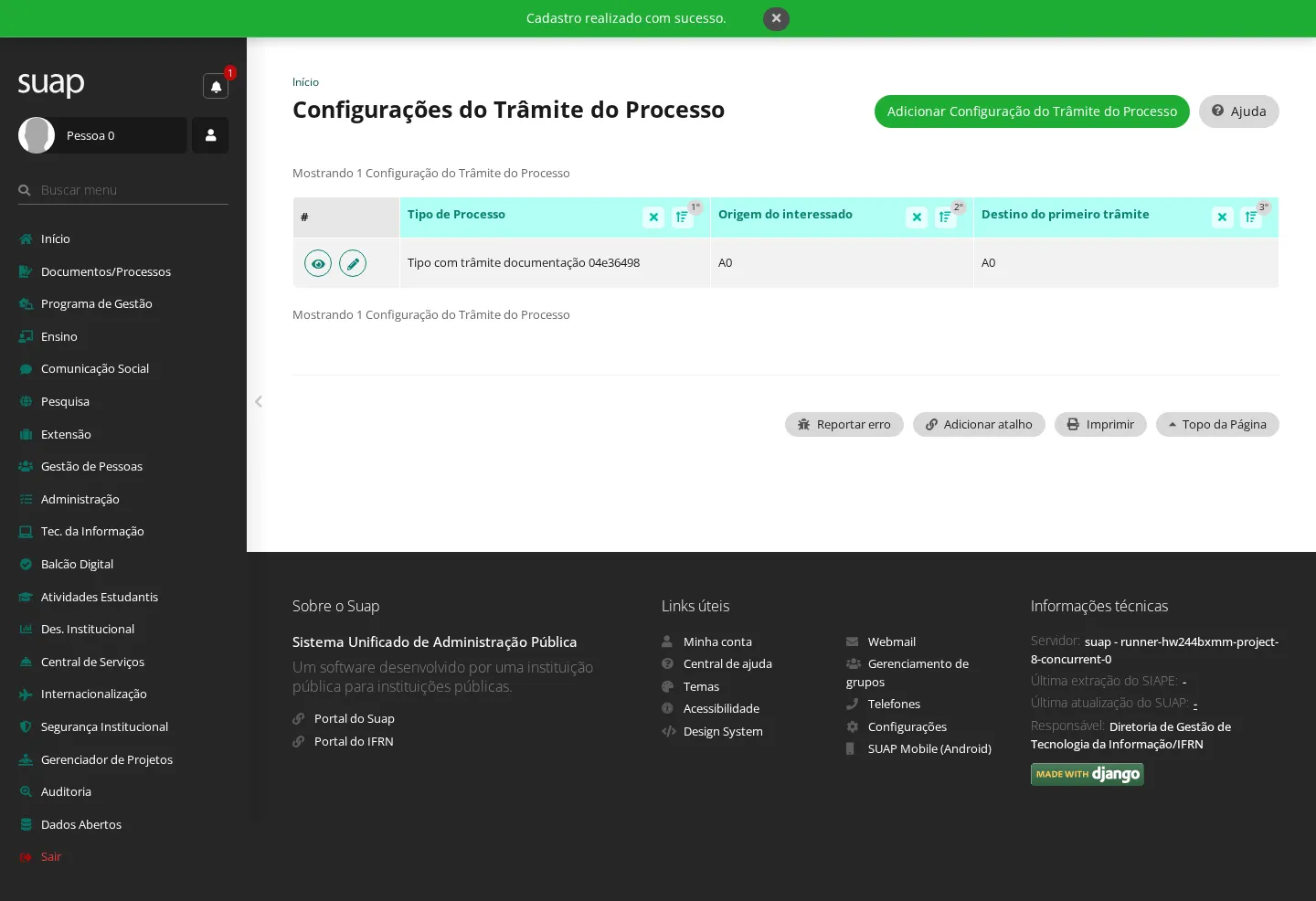Open the Pesquisa menu

point(123,401)
